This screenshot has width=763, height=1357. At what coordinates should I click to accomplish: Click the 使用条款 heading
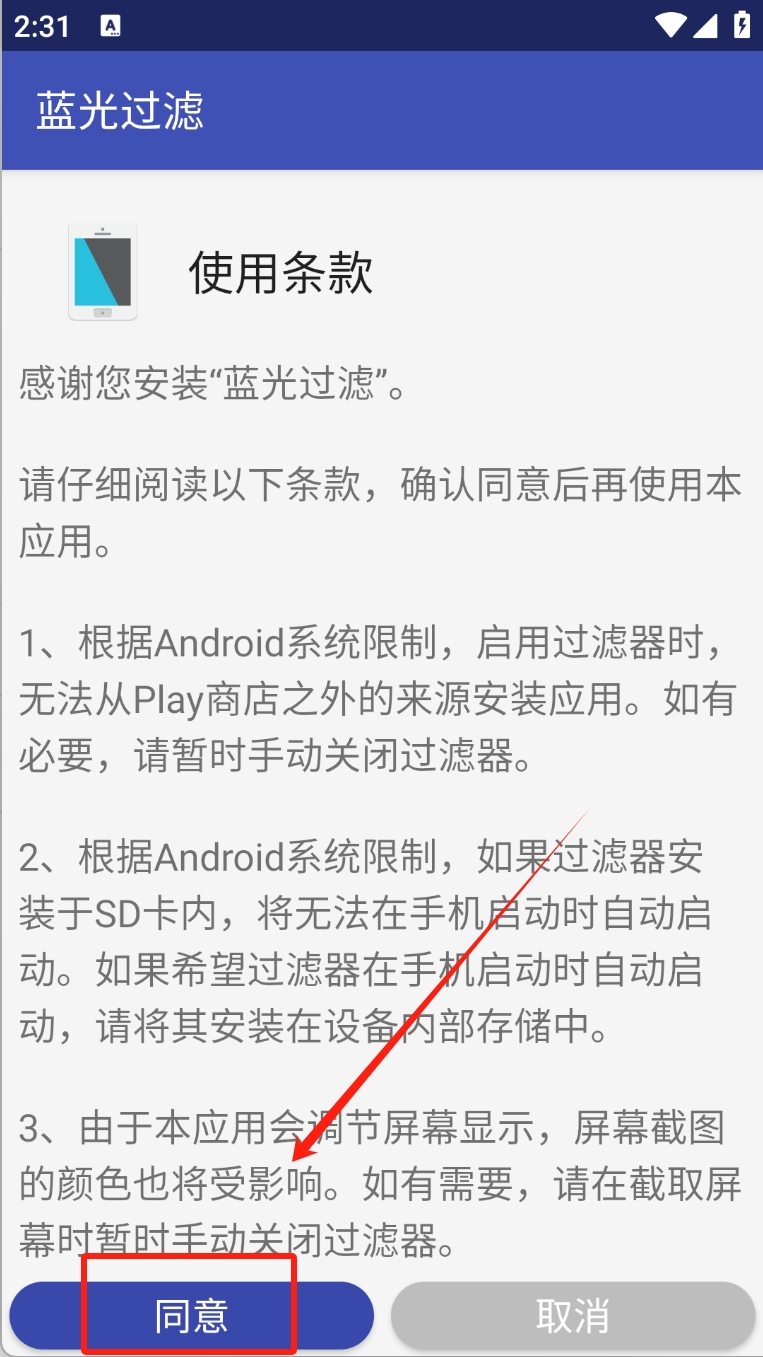pos(281,272)
